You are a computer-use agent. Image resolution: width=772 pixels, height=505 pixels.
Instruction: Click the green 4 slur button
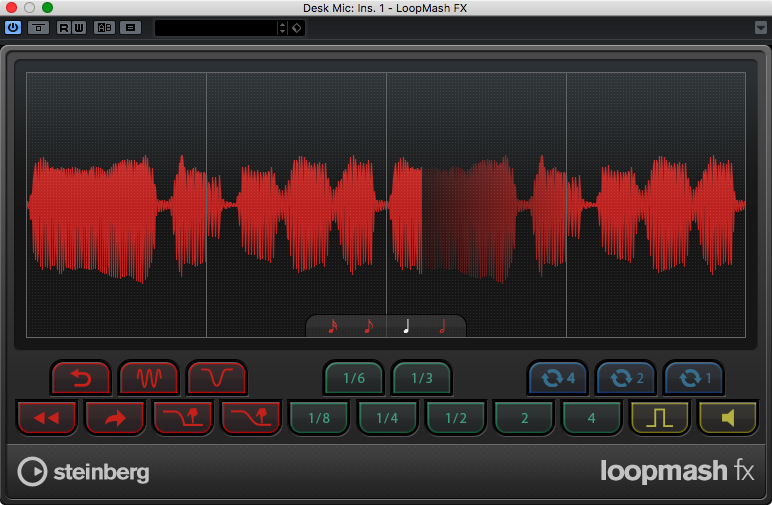(x=592, y=418)
